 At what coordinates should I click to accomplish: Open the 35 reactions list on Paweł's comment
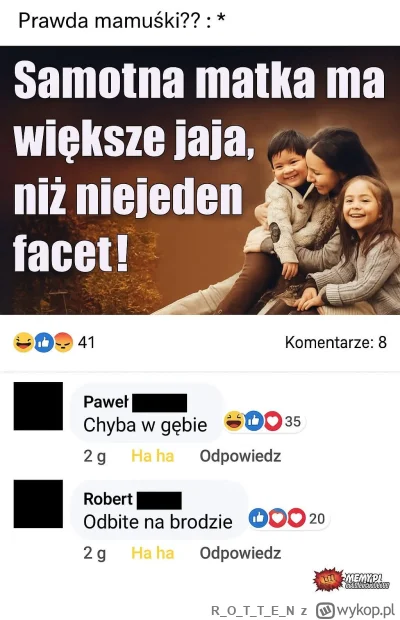293,421
